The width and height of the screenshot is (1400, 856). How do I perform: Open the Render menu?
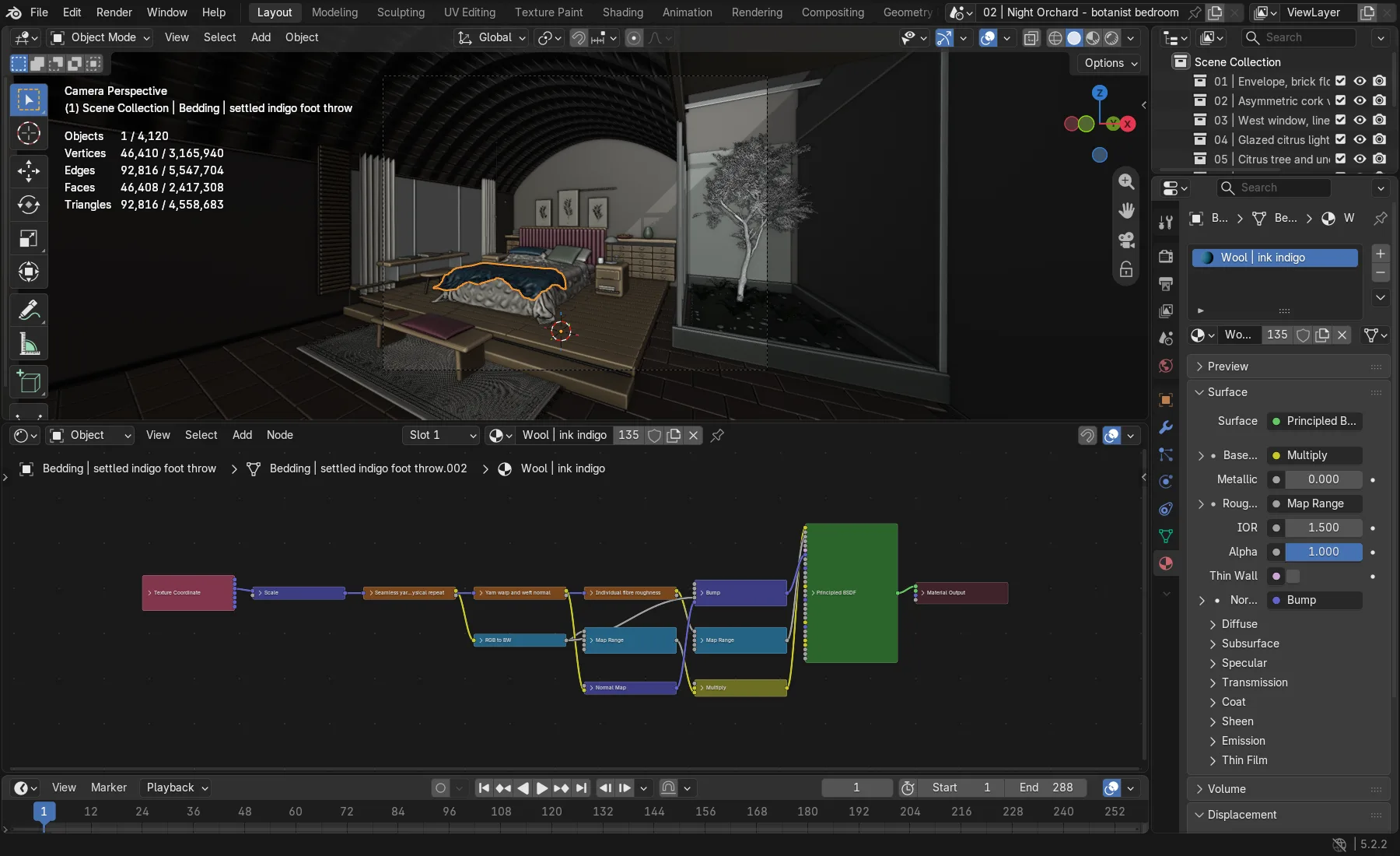[114, 12]
